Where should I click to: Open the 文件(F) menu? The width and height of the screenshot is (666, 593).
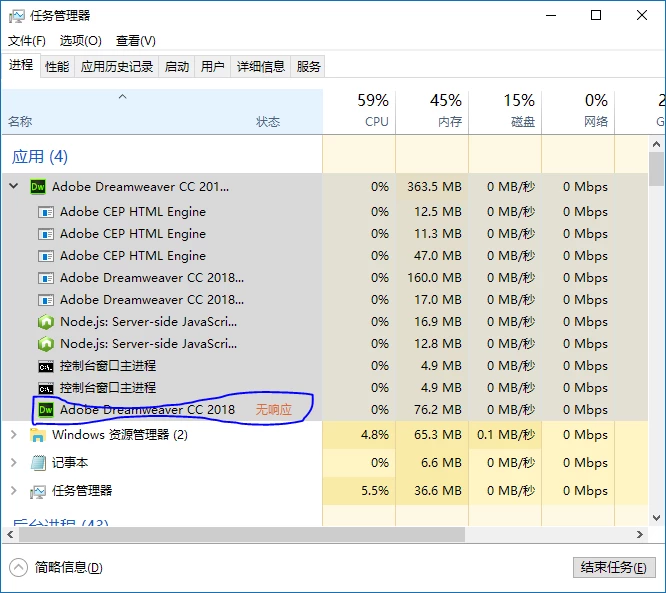click(x=27, y=41)
